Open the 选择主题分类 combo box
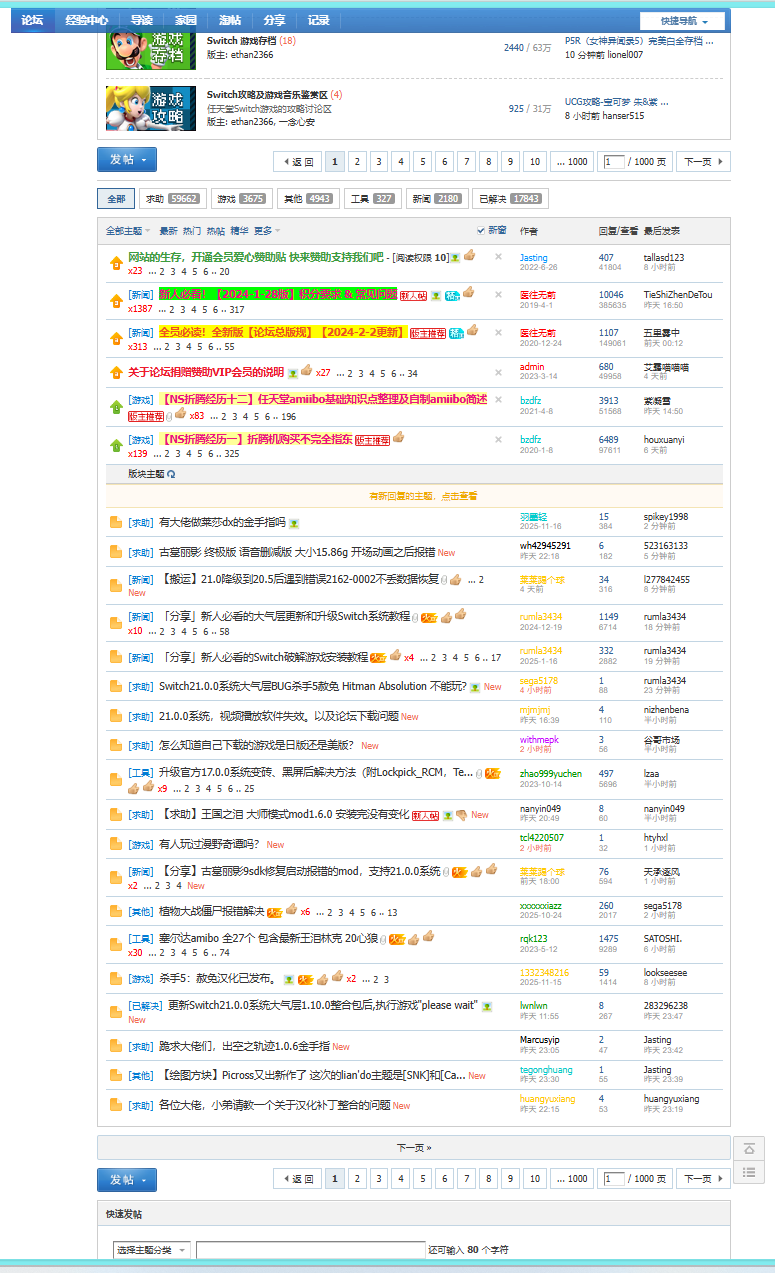775x1273 pixels. pos(152,1250)
